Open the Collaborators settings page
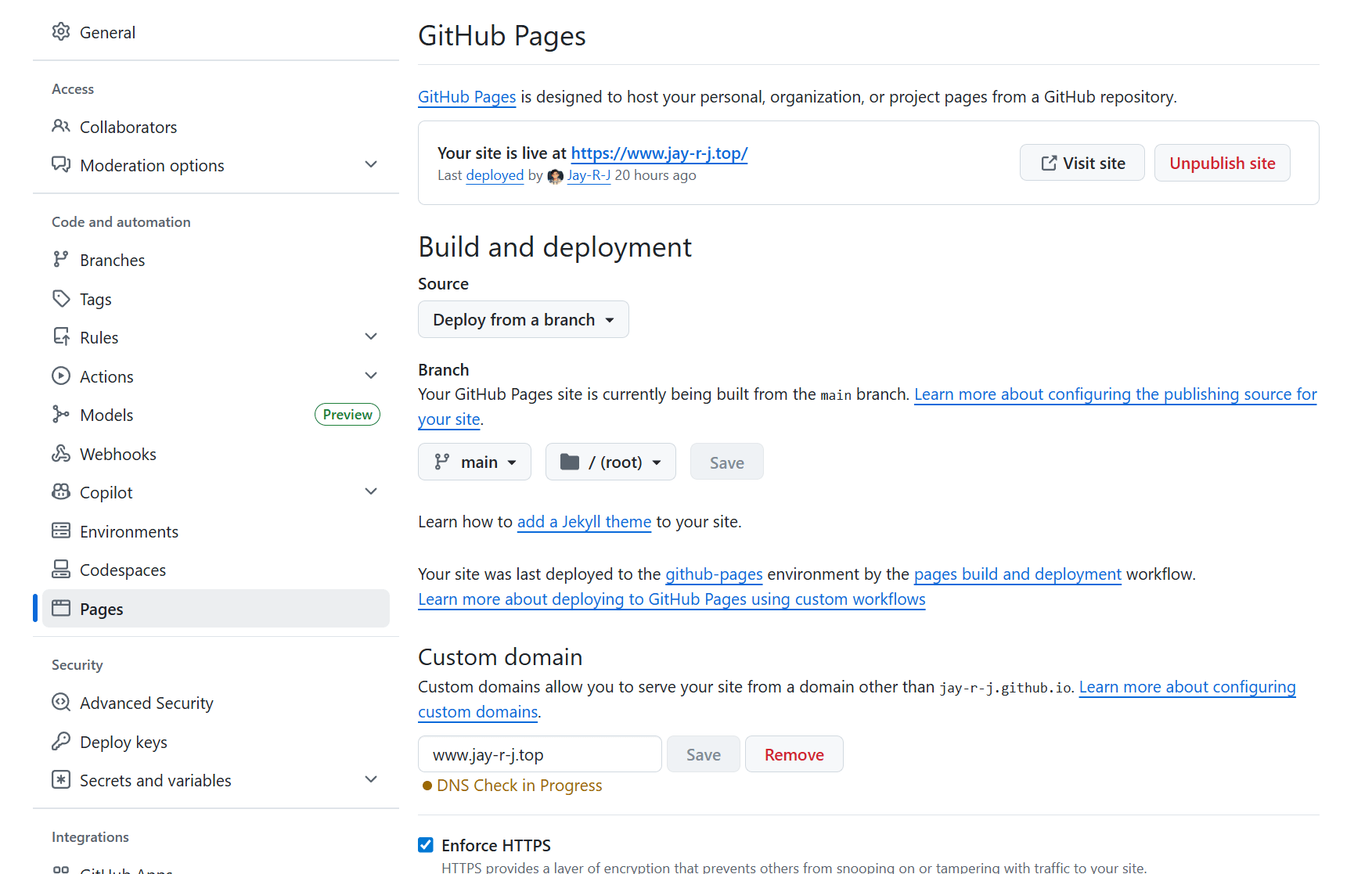This screenshot has width=1372, height=874. coord(128,127)
